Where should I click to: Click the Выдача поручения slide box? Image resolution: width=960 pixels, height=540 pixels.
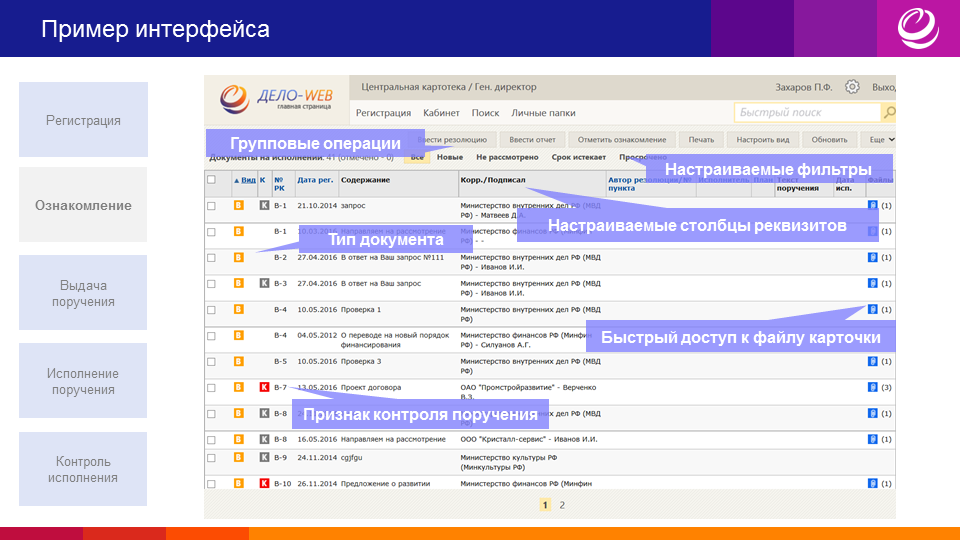83,293
